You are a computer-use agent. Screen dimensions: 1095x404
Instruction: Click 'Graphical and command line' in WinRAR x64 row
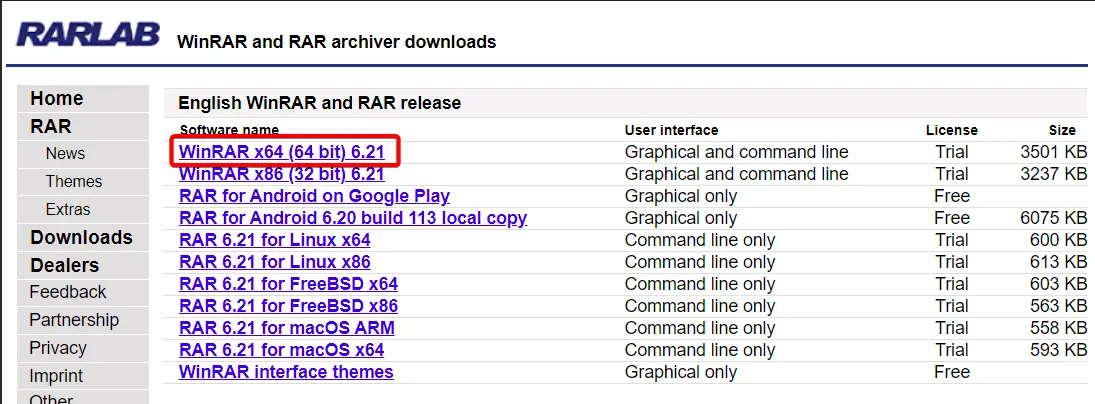tap(737, 151)
